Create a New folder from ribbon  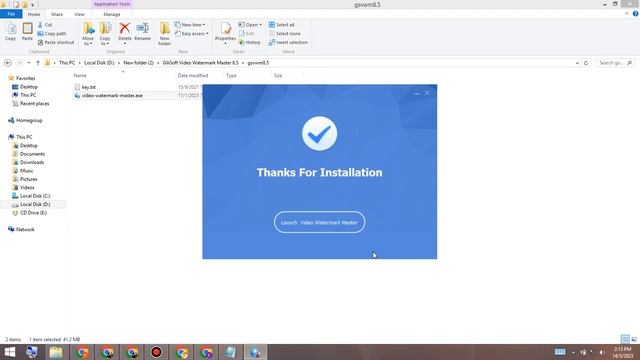(x=164, y=33)
